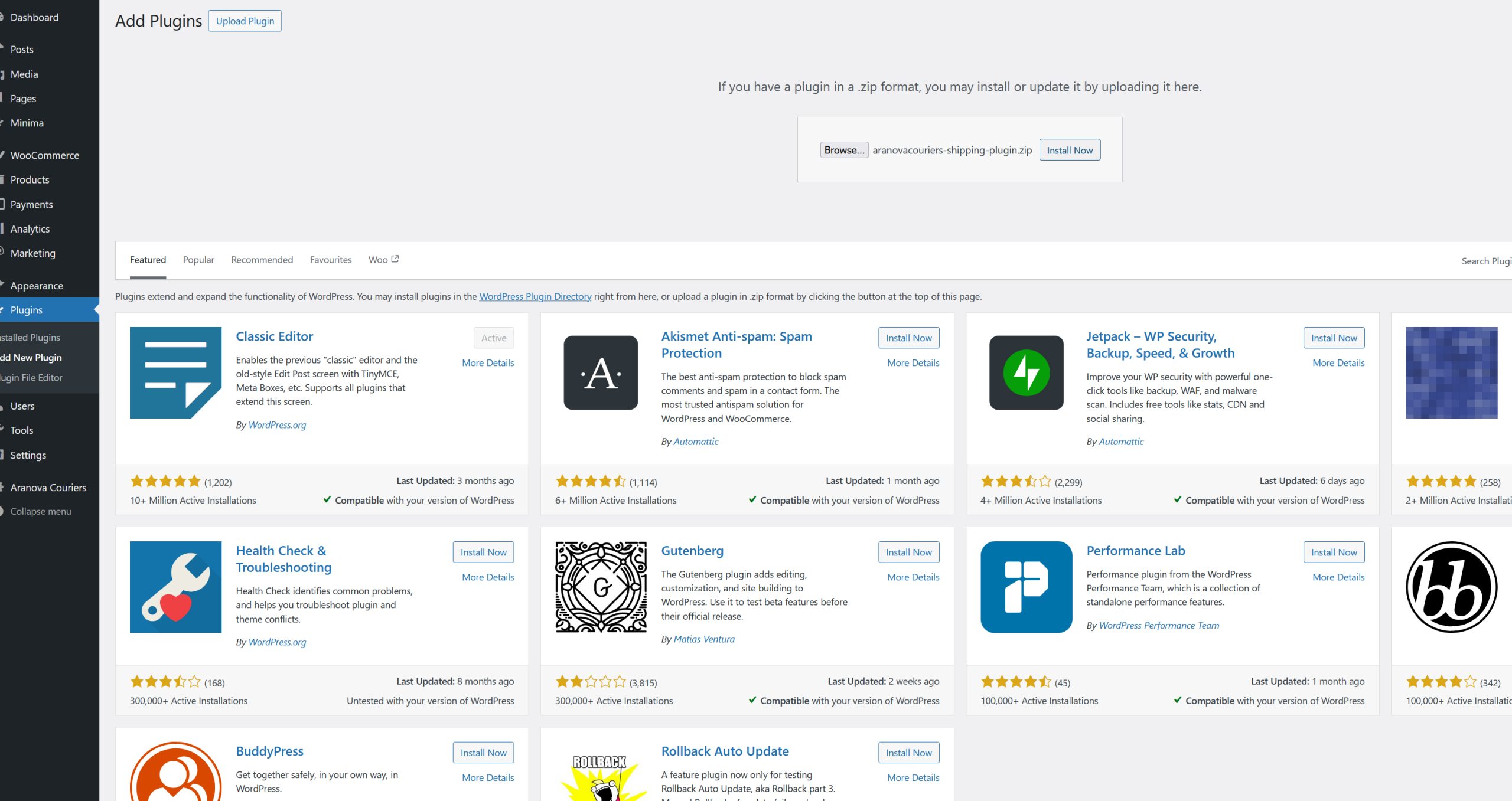Image resolution: width=1512 pixels, height=801 pixels.
Task: Click Browse to choose a zip file
Action: coord(844,150)
